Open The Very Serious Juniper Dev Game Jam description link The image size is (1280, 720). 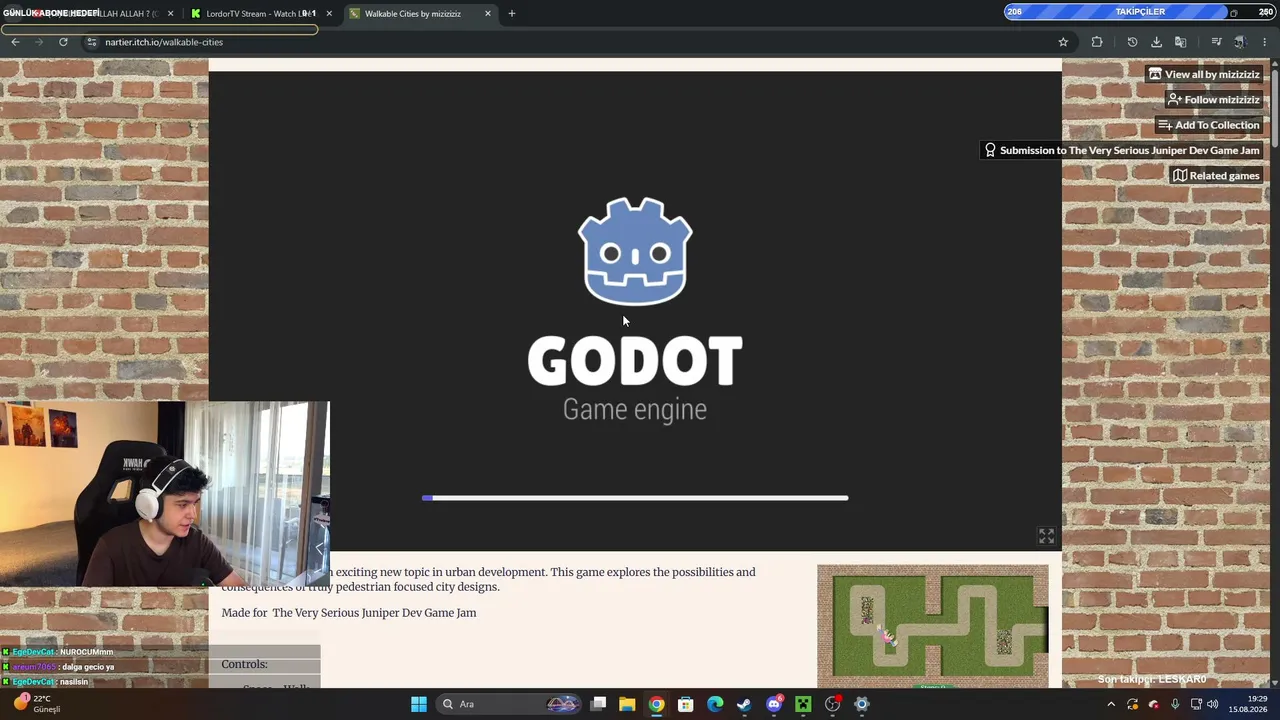coord(374,613)
